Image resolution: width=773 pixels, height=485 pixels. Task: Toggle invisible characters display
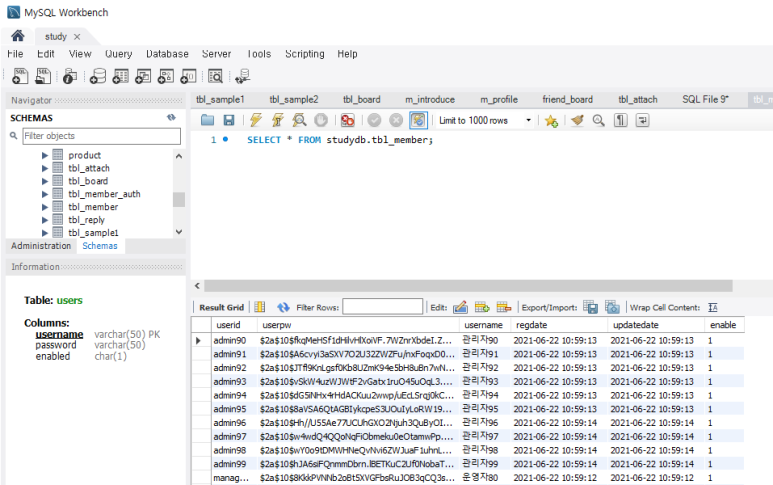pyautogui.click(x=621, y=120)
